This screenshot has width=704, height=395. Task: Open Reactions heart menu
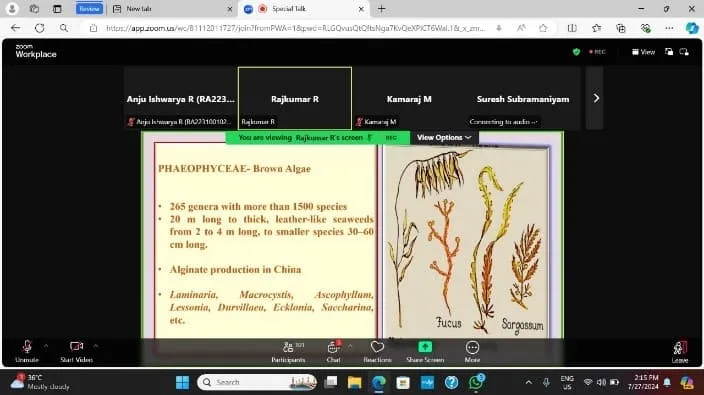tap(377, 351)
